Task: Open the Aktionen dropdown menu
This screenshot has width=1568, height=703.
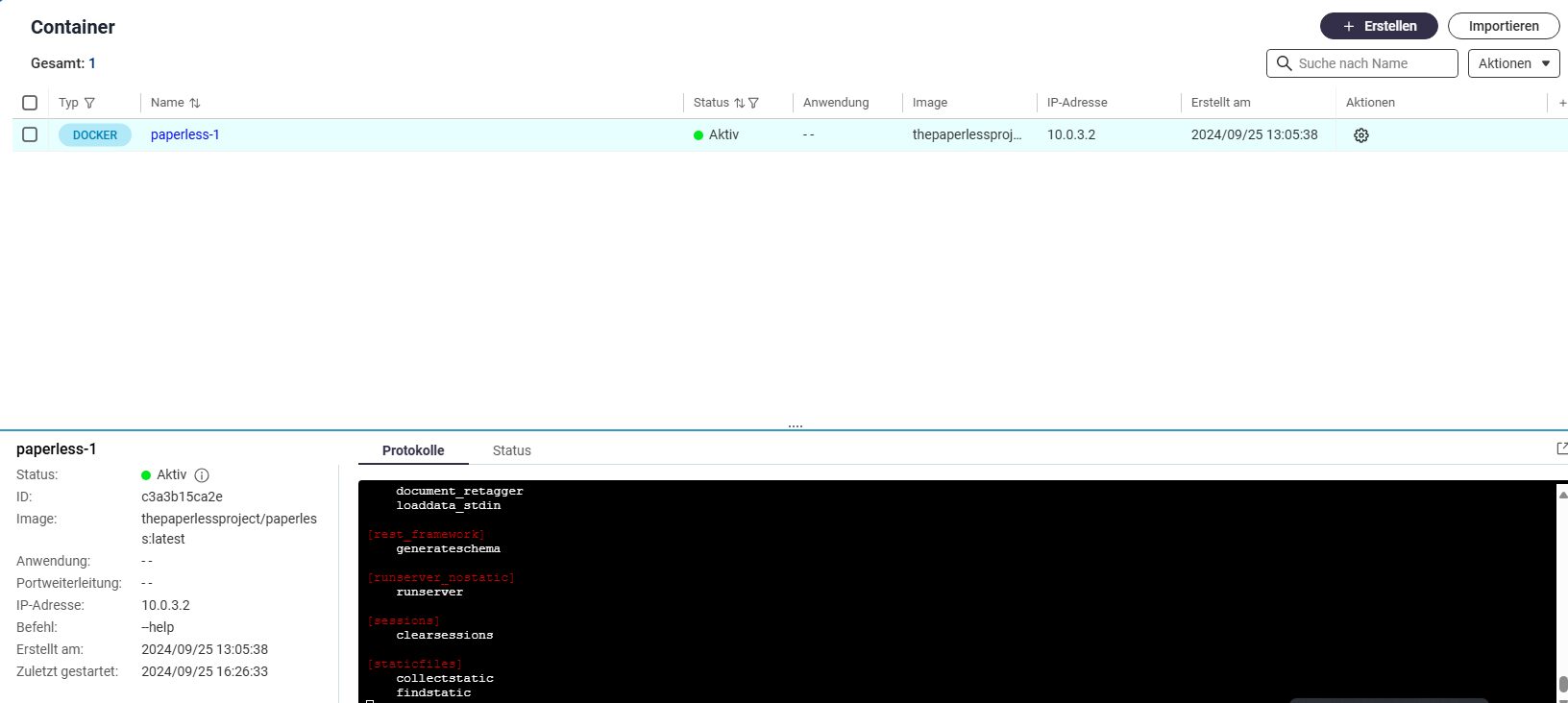Action: pos(1513,63)
